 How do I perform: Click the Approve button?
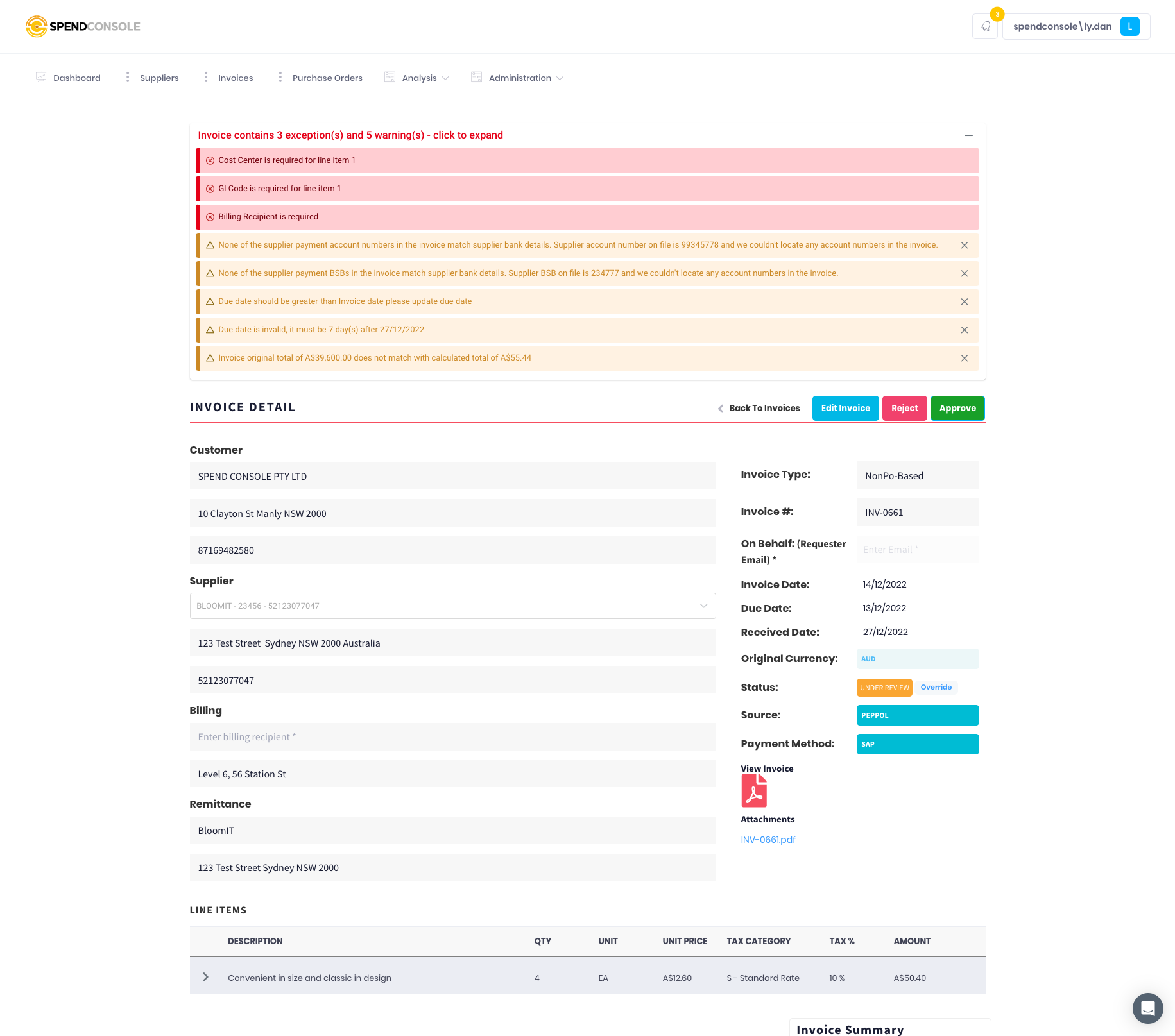coord(957,408)
